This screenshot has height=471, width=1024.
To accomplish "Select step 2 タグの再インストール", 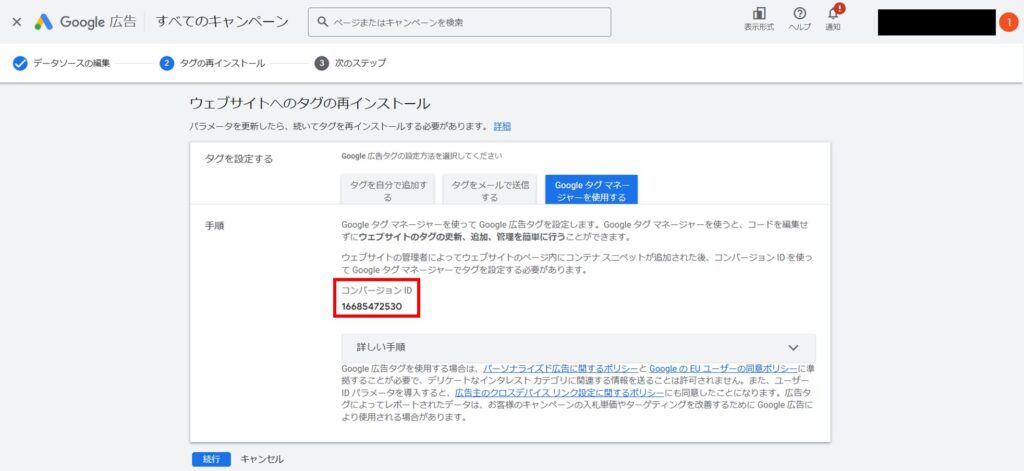I will [x=213, y=63].
